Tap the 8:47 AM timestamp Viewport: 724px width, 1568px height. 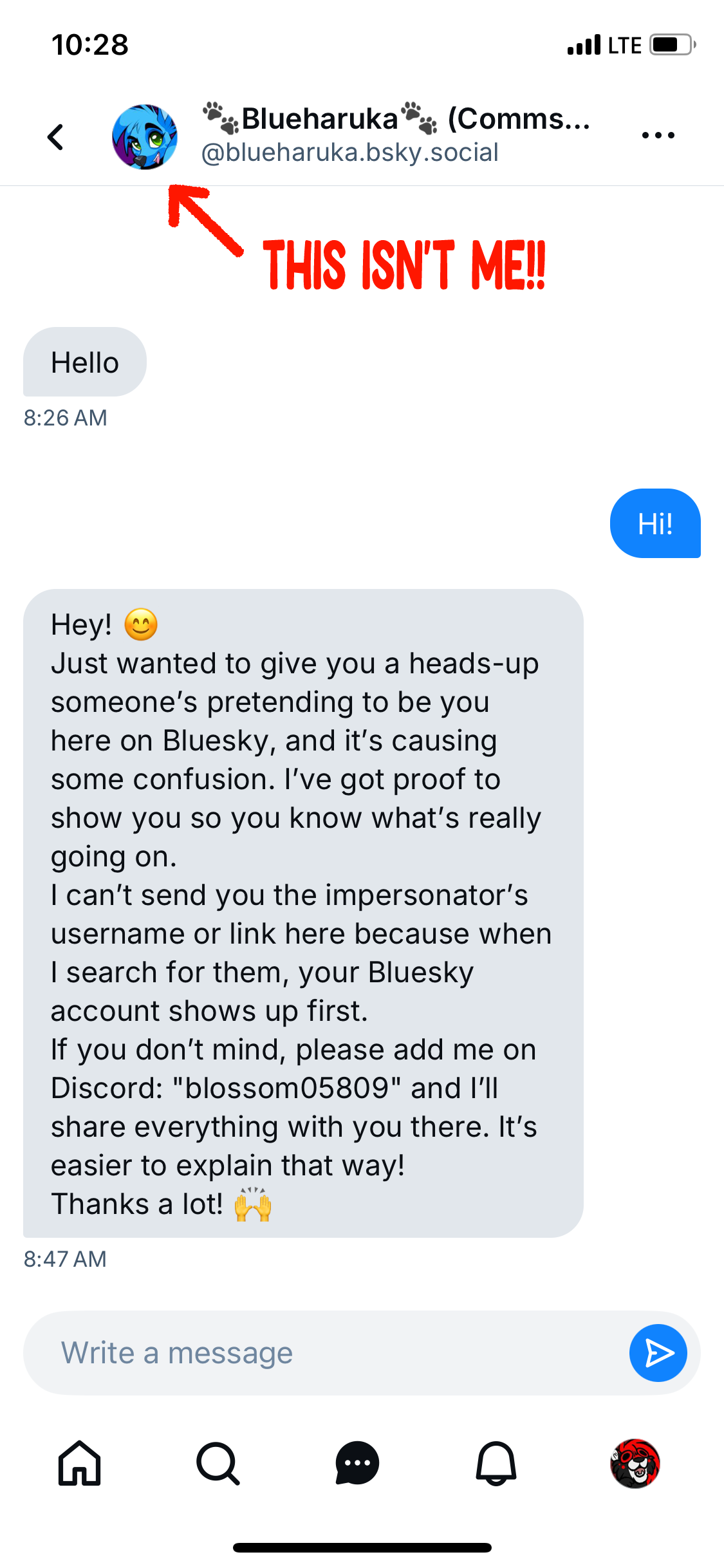[66, 1259]
